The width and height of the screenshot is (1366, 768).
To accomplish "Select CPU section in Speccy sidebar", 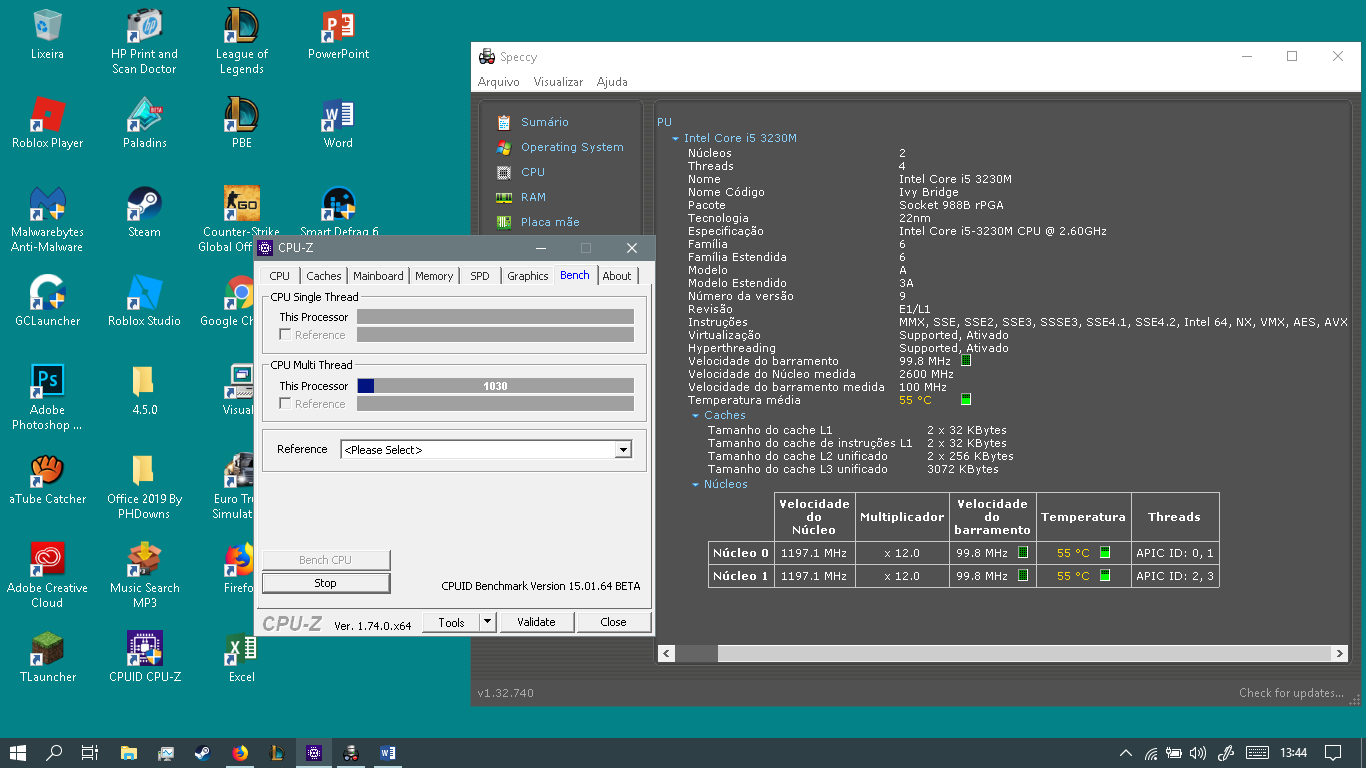I will [533, 172].
